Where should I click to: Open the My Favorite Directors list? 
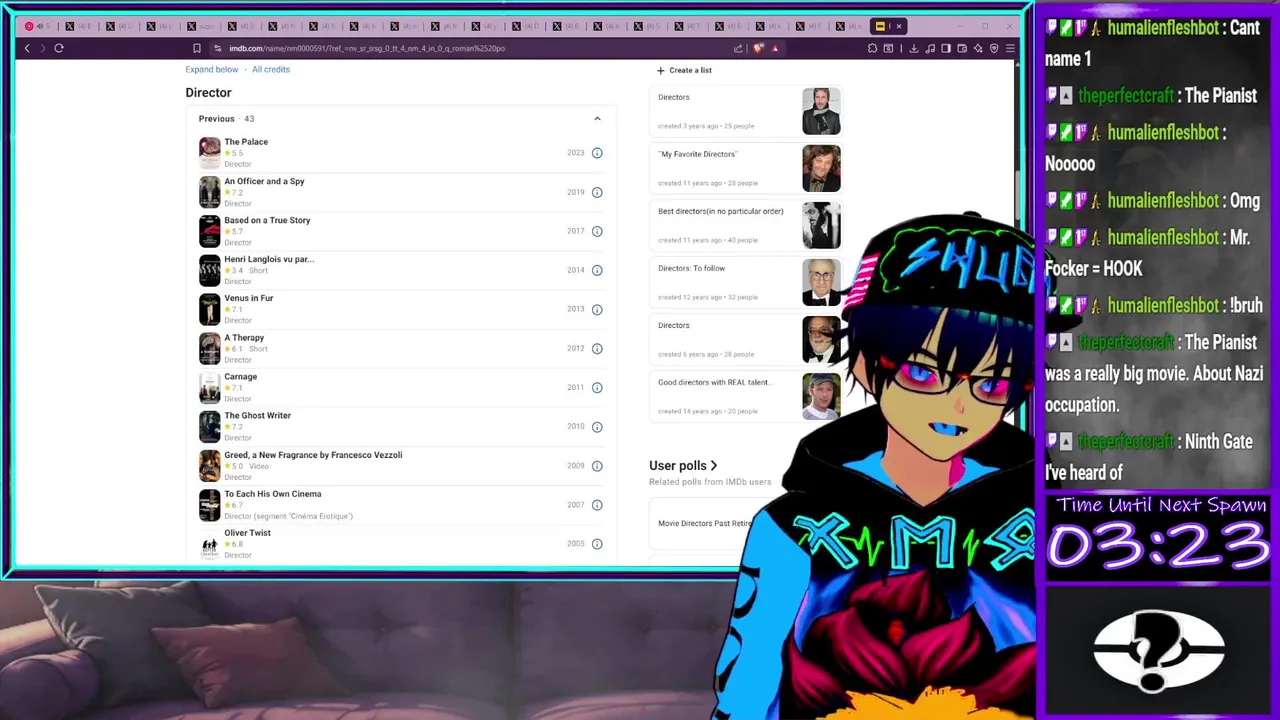click(x=697, y=154)
